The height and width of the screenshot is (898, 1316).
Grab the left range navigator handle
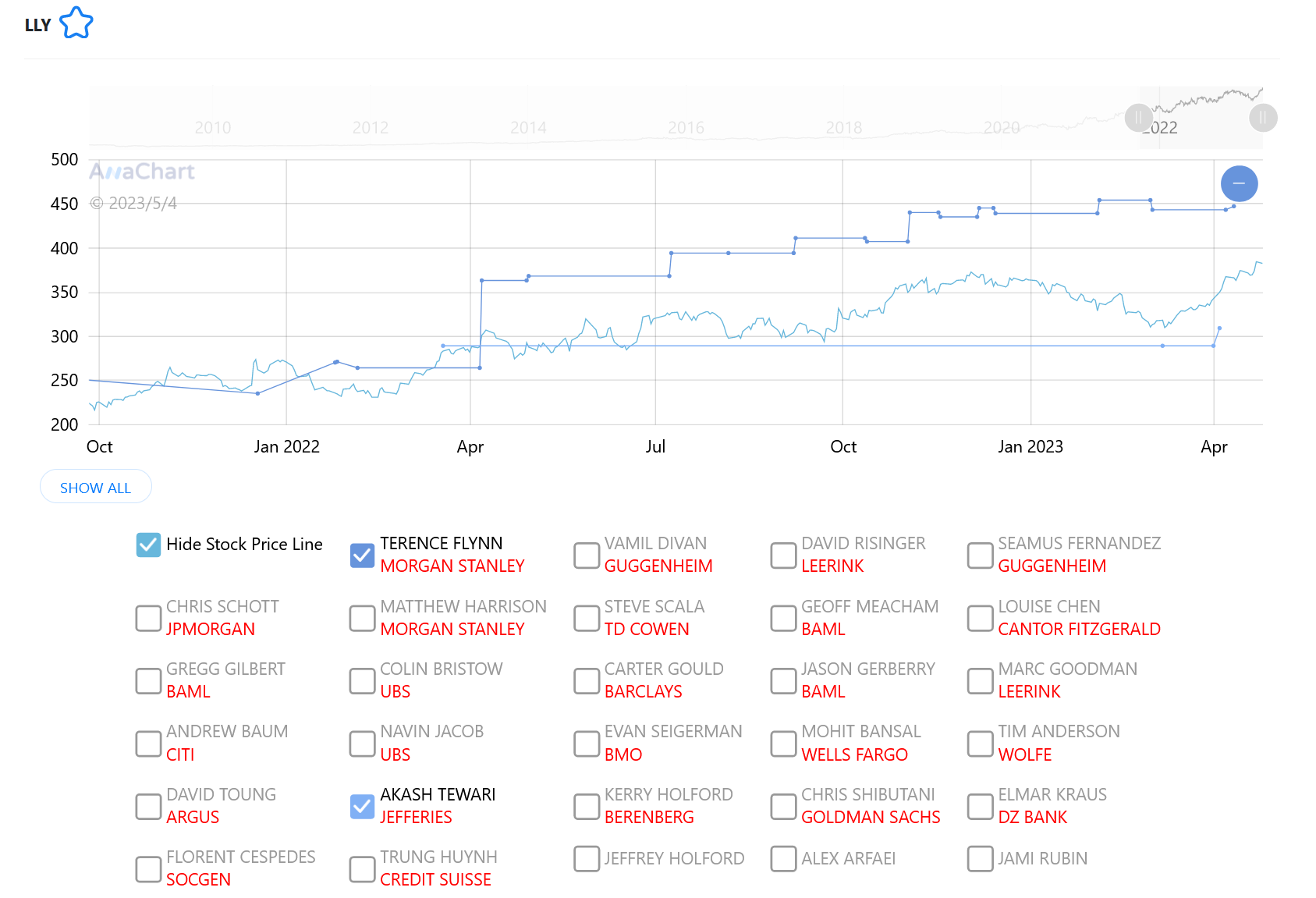click(x=1138, y=118)
